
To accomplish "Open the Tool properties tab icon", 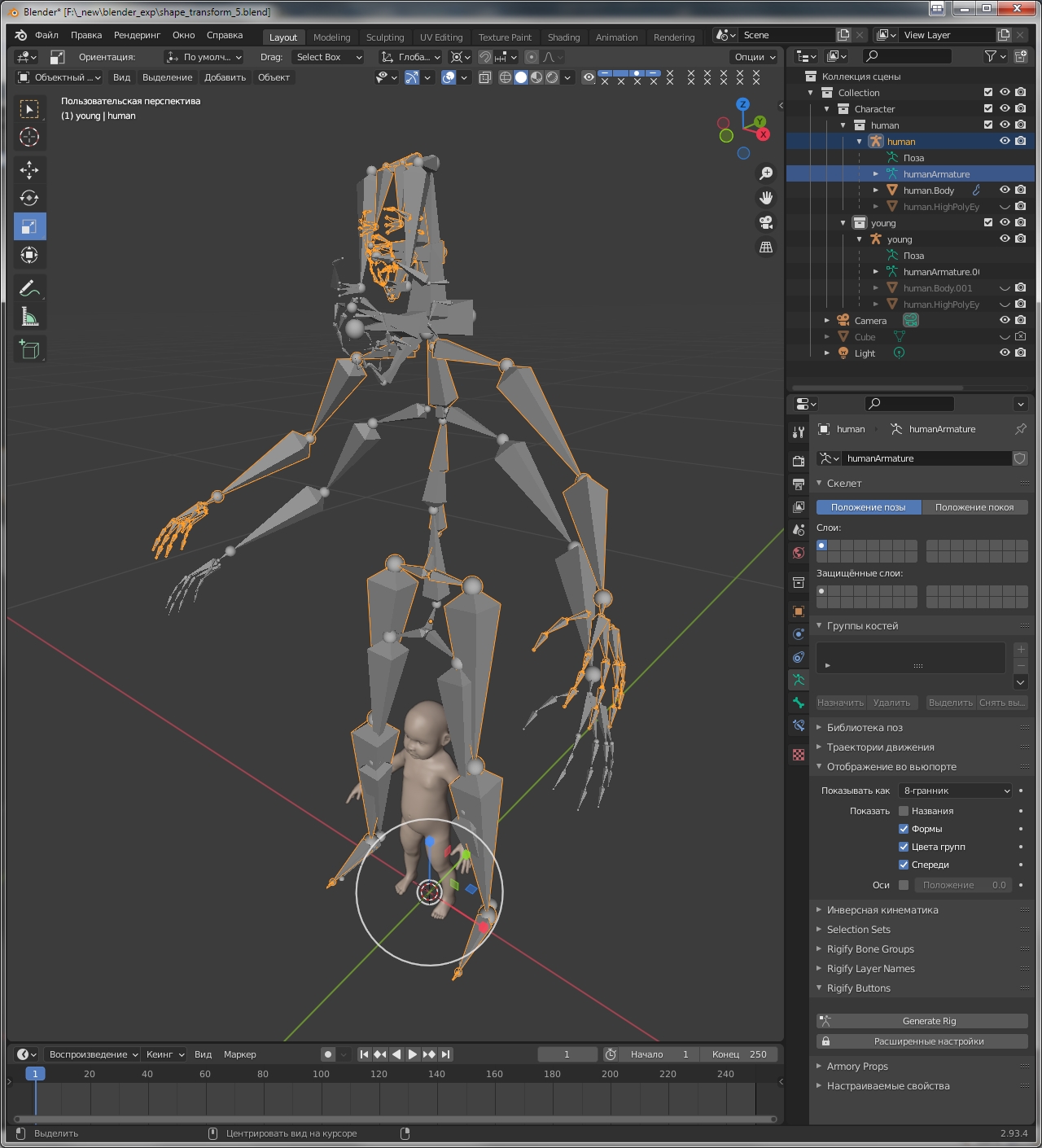I will pyautogui.click(x=799, y=432).
